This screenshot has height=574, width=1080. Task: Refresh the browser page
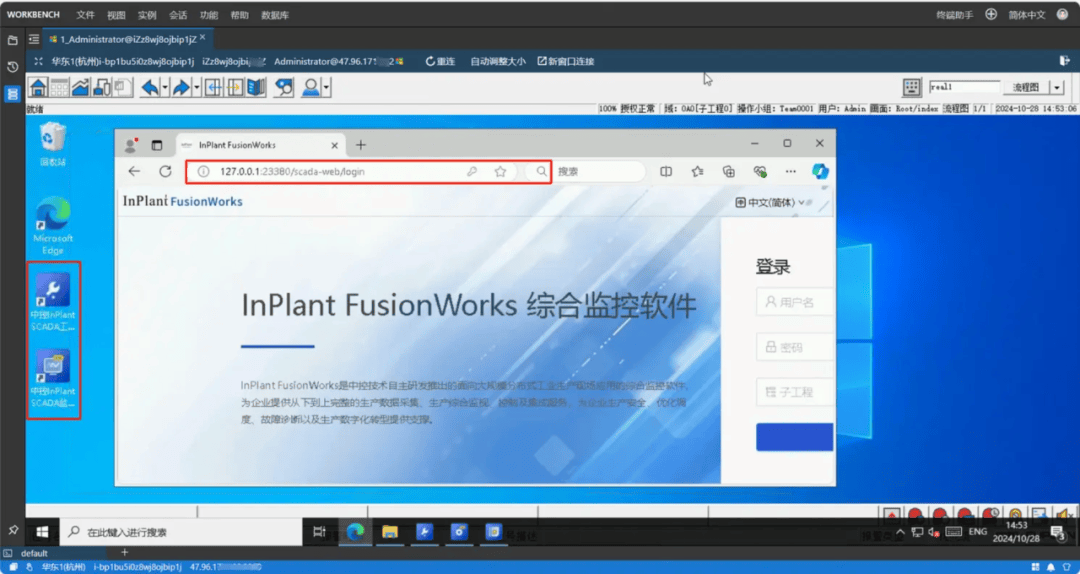pos(166,172)
